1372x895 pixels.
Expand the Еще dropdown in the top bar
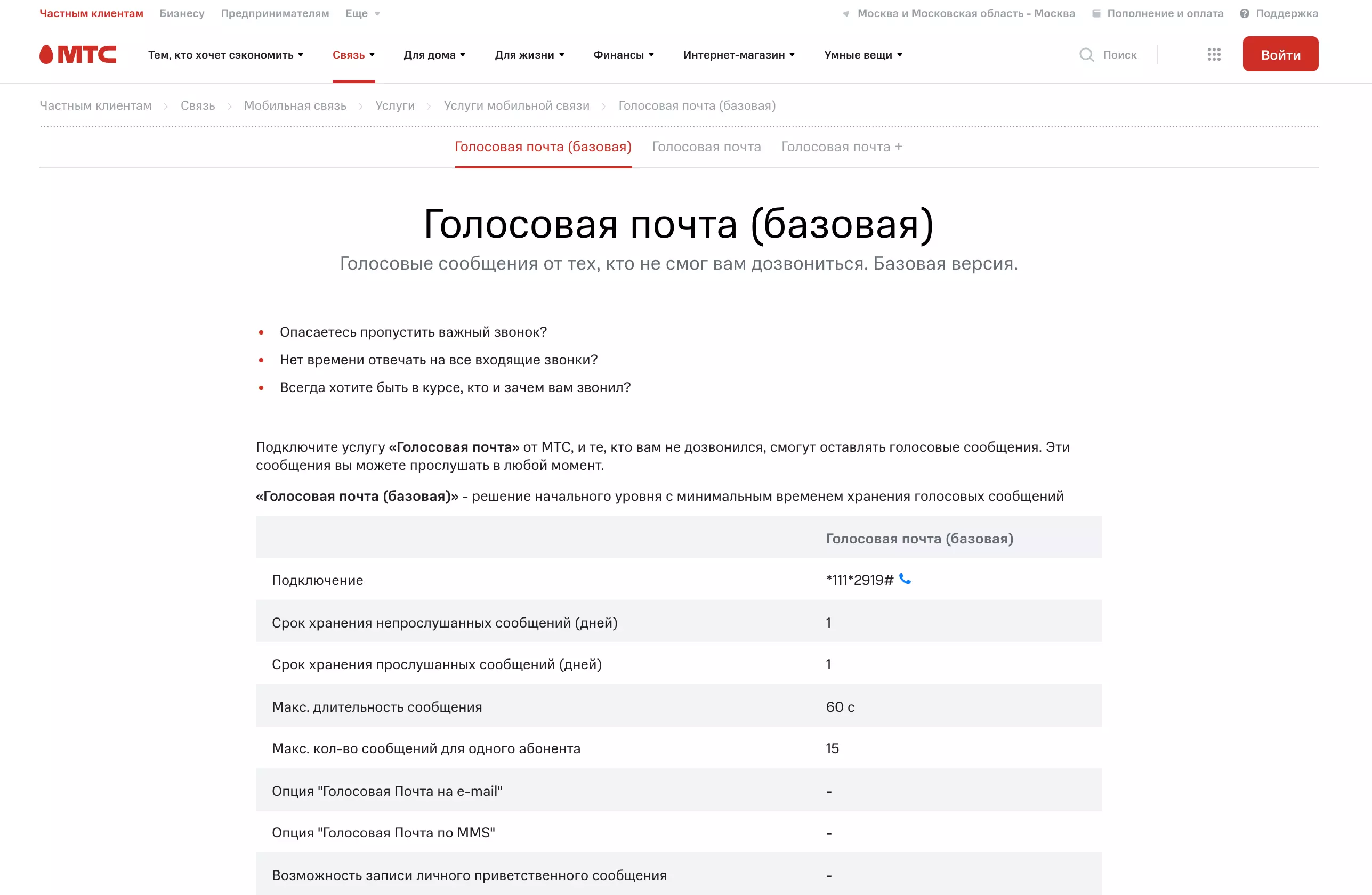coord(362,13)
